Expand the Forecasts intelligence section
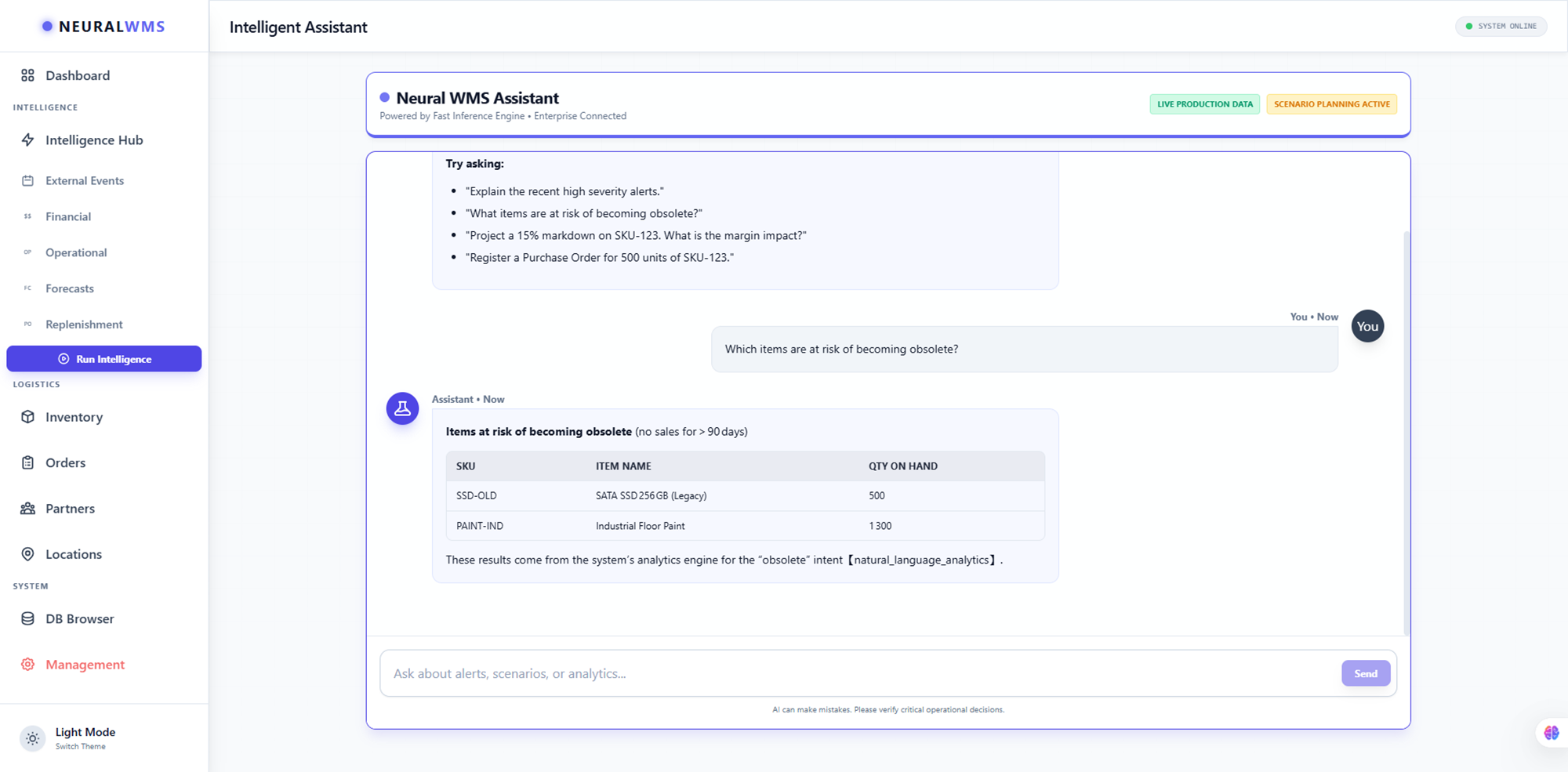This screenshot has width=1568, height=772. [x=70, y=288]
